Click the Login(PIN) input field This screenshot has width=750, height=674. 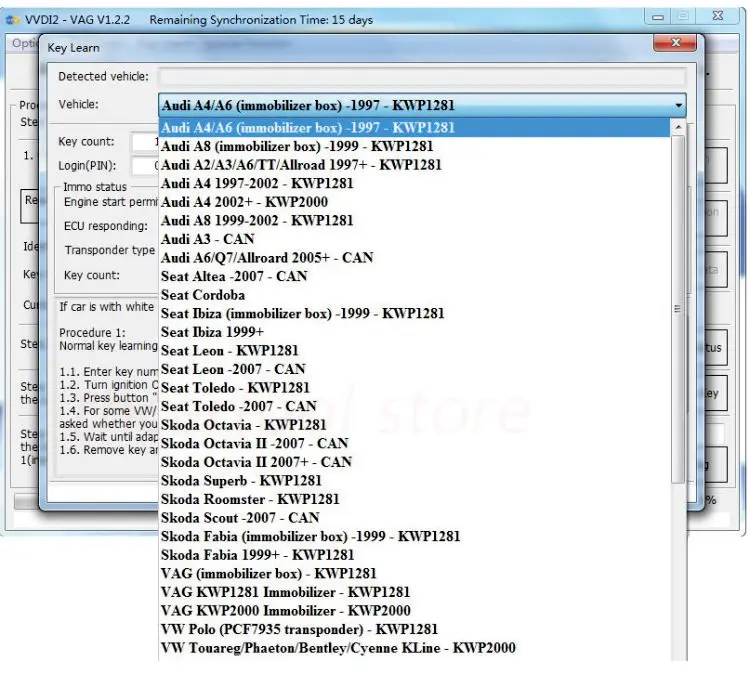coord(145,166)
